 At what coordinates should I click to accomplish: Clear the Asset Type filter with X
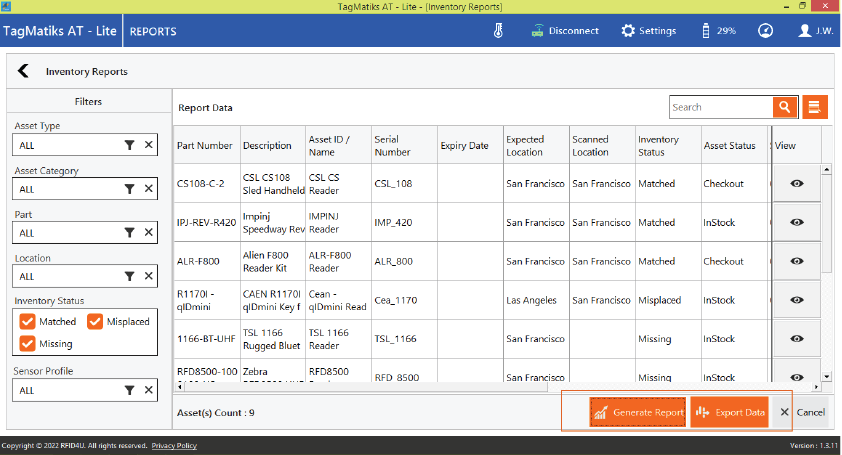click(148, 145)
